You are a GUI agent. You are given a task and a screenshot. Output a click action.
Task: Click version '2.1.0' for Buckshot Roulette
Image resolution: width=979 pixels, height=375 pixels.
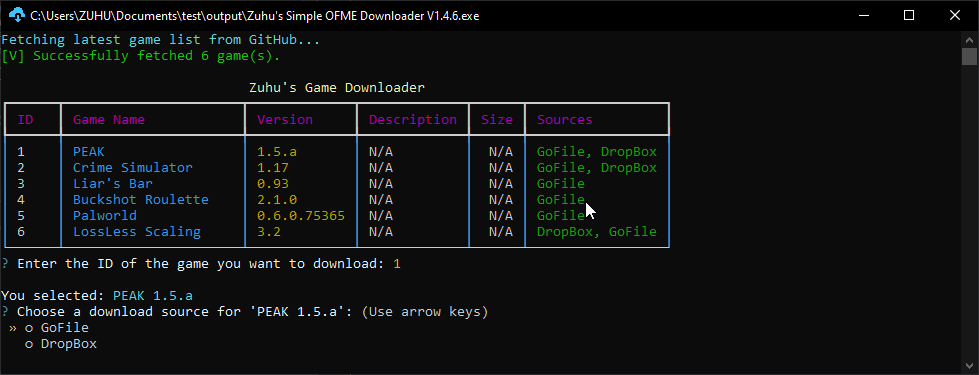[x=277, y=200]
